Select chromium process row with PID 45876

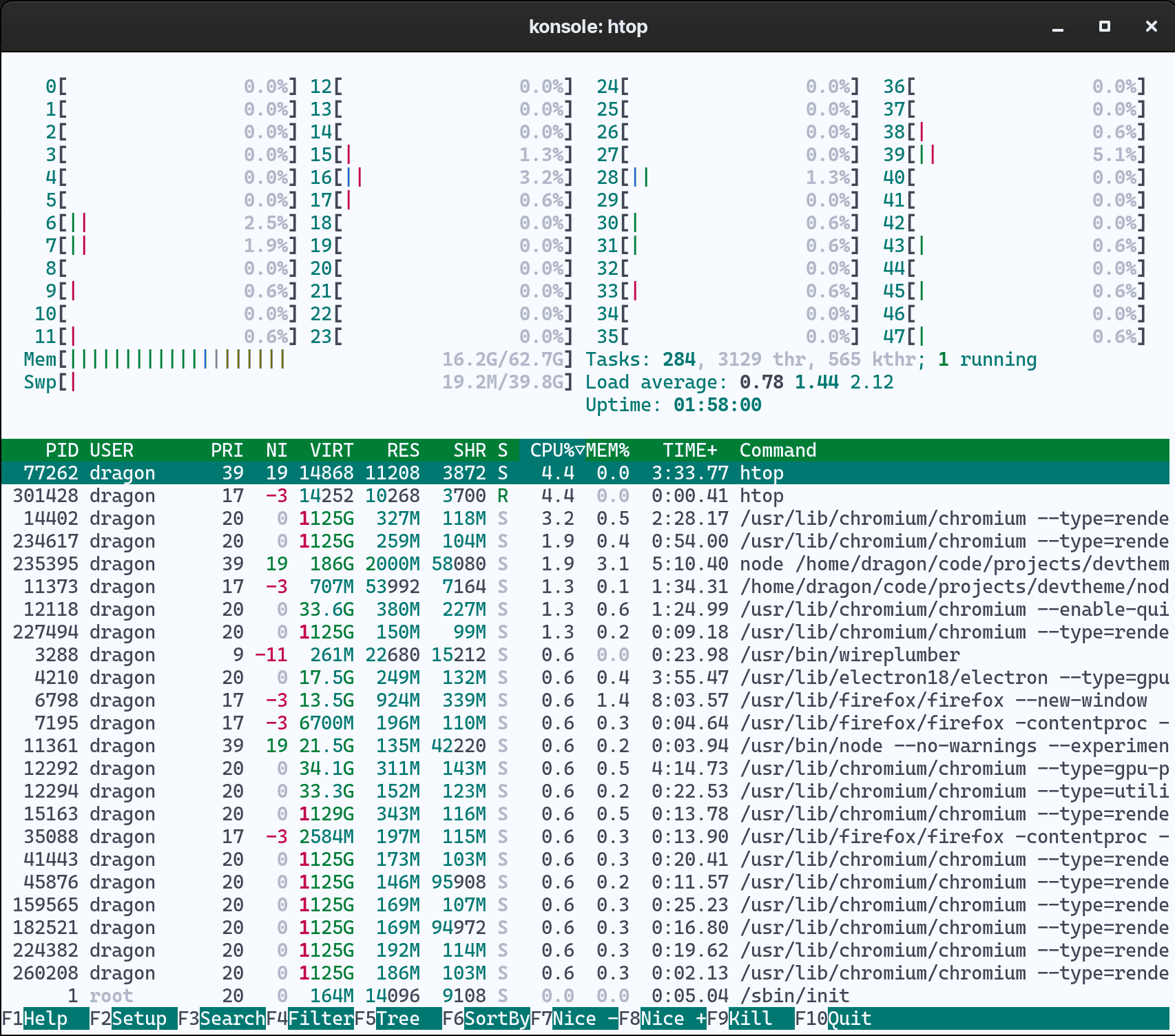(585, 882)
